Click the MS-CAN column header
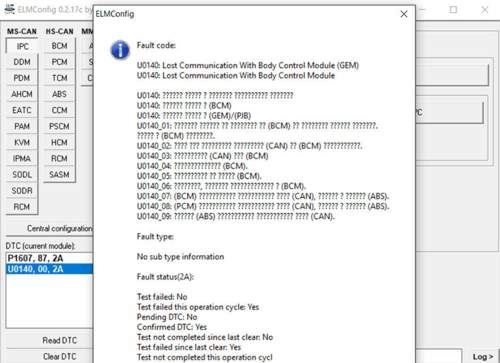Screen dimensions: 500x363 click(x=22, y=32)
